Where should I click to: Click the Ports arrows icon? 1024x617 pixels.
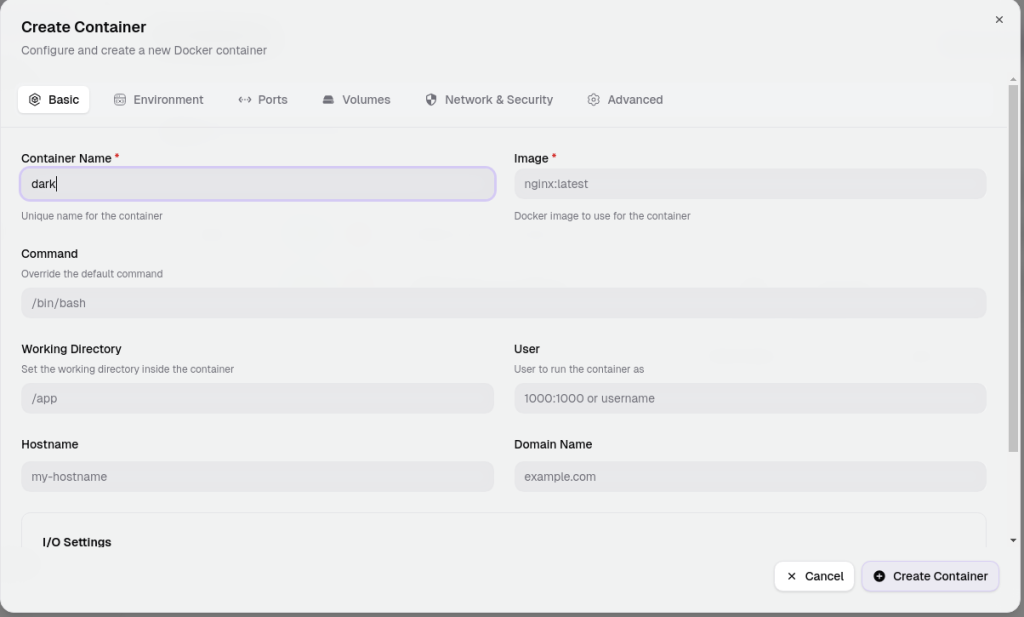pyautogui.click(x=245, y=100)
